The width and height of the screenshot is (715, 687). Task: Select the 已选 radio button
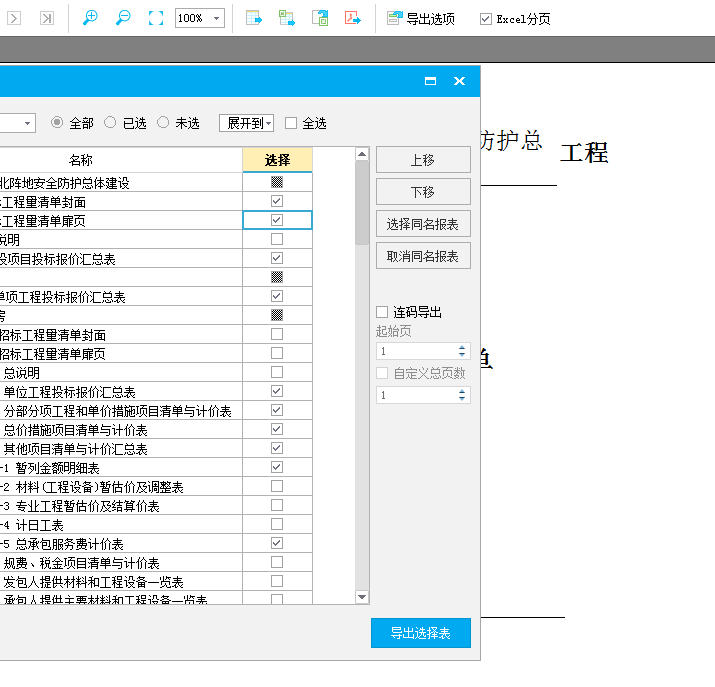coord(110,122)
